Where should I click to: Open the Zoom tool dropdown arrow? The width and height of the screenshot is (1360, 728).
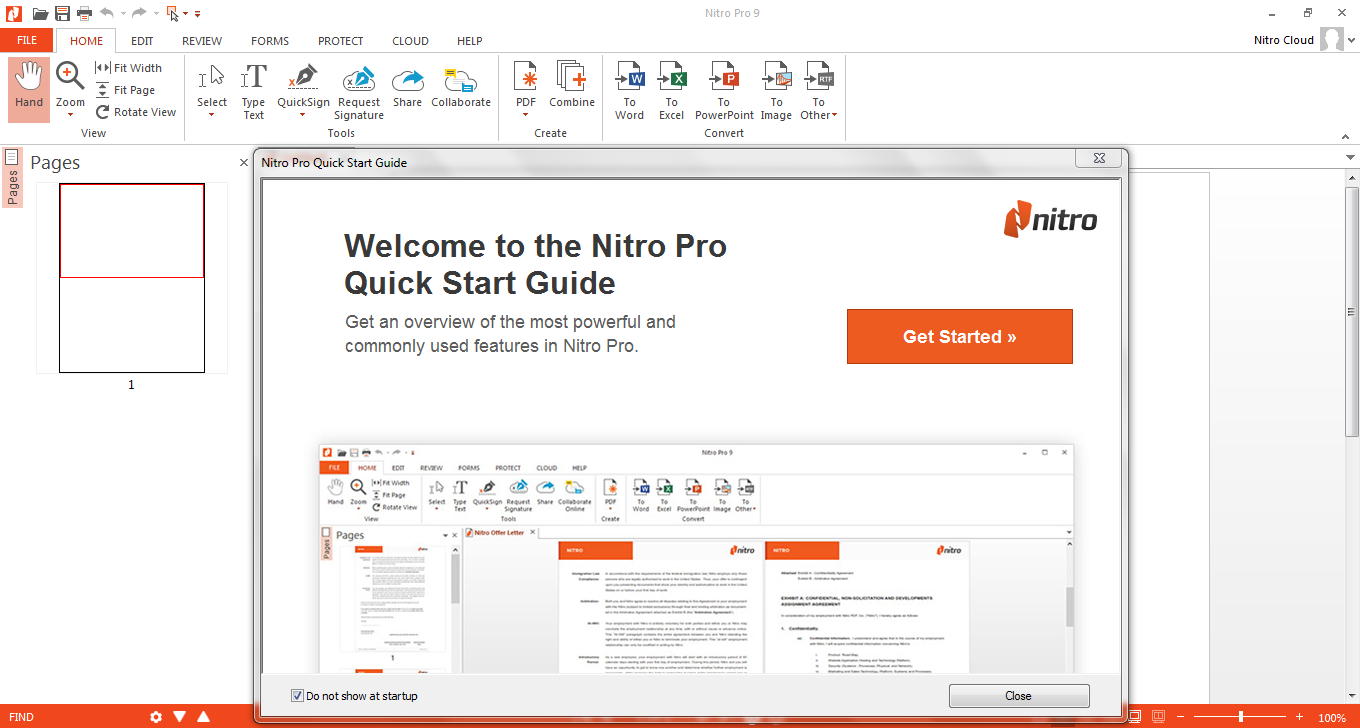click(70, 115)
